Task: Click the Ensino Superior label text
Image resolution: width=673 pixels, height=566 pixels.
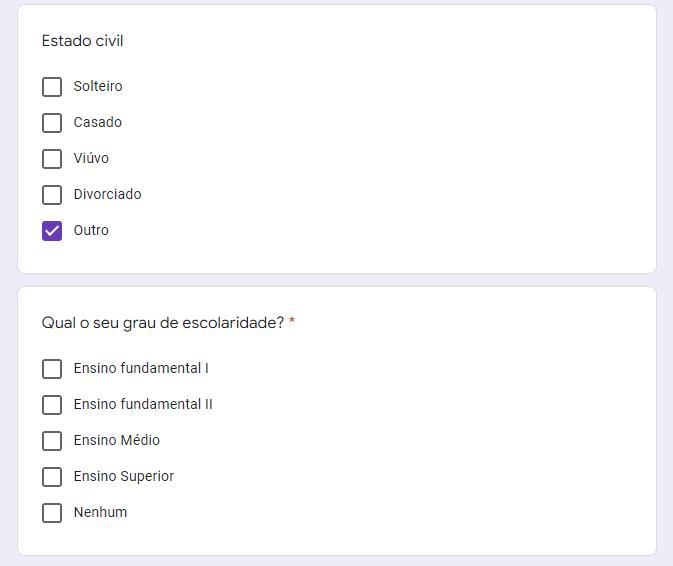Action: (x=123, y=477)
